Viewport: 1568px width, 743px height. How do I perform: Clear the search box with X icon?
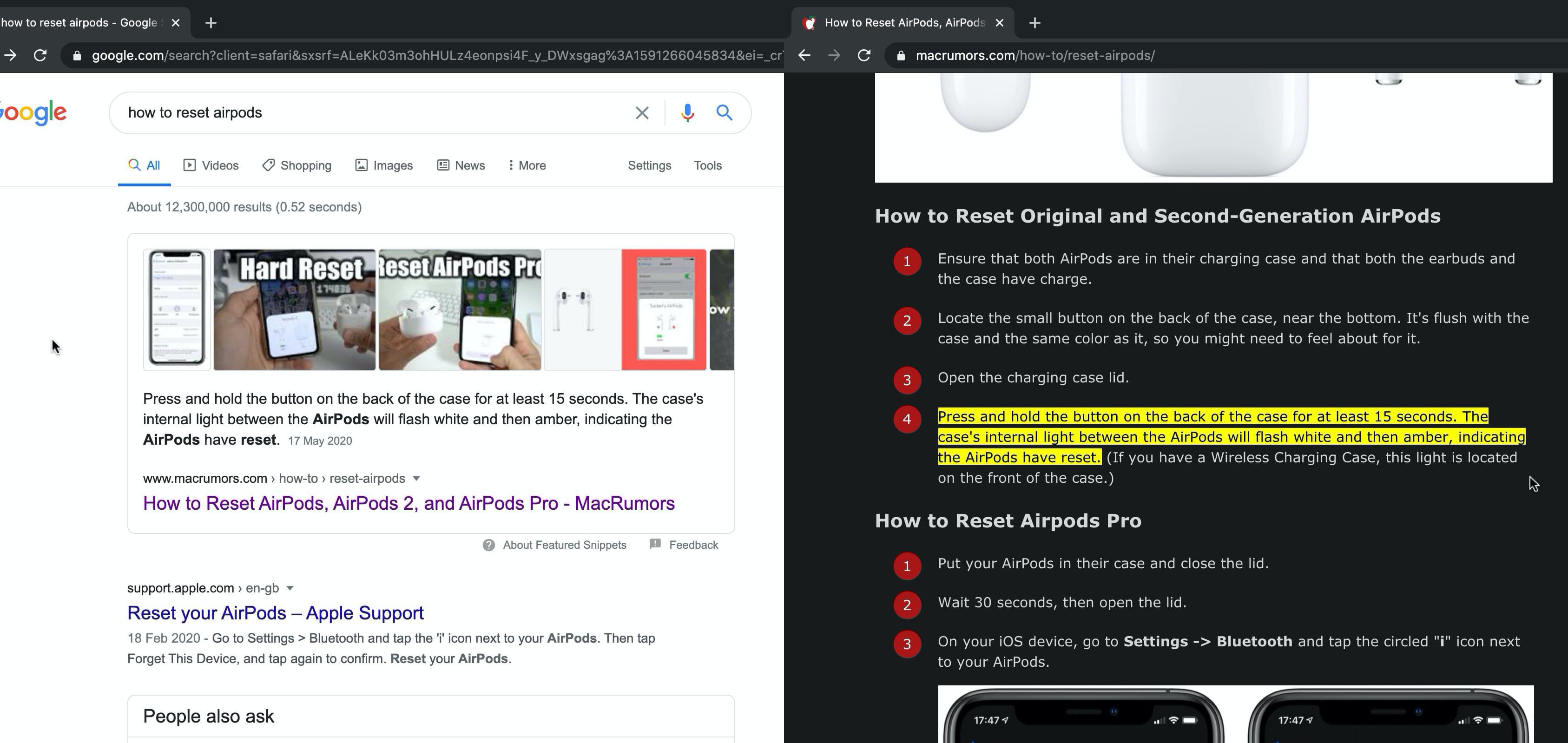642,113
